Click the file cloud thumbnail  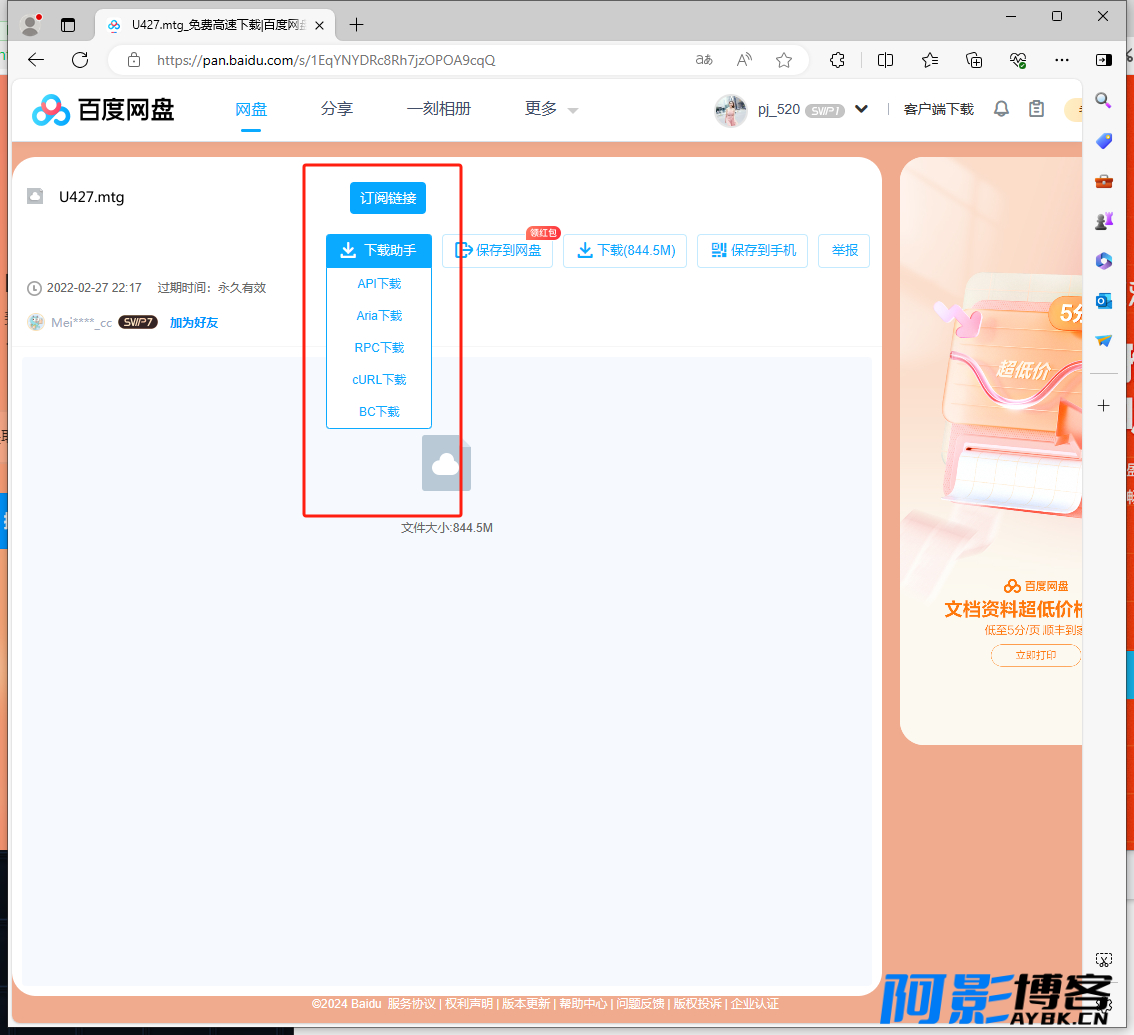click(x=447, y=463)
